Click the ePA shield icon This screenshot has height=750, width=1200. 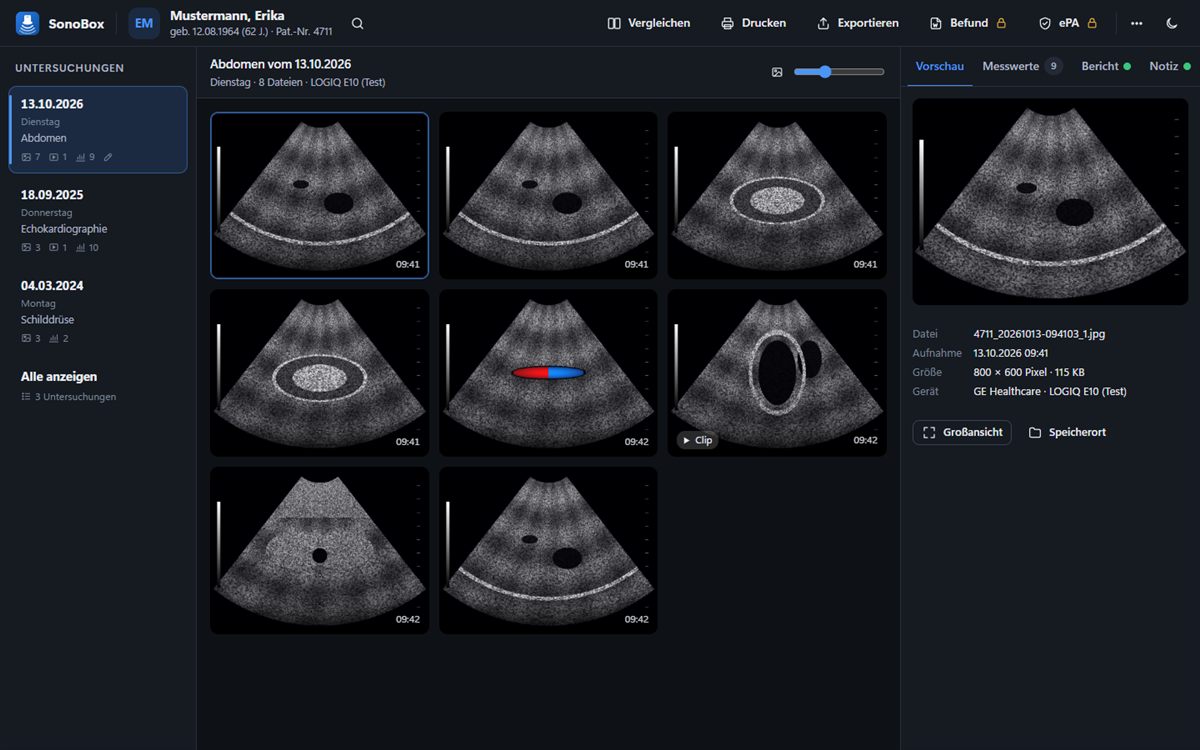coord(1045,23)
